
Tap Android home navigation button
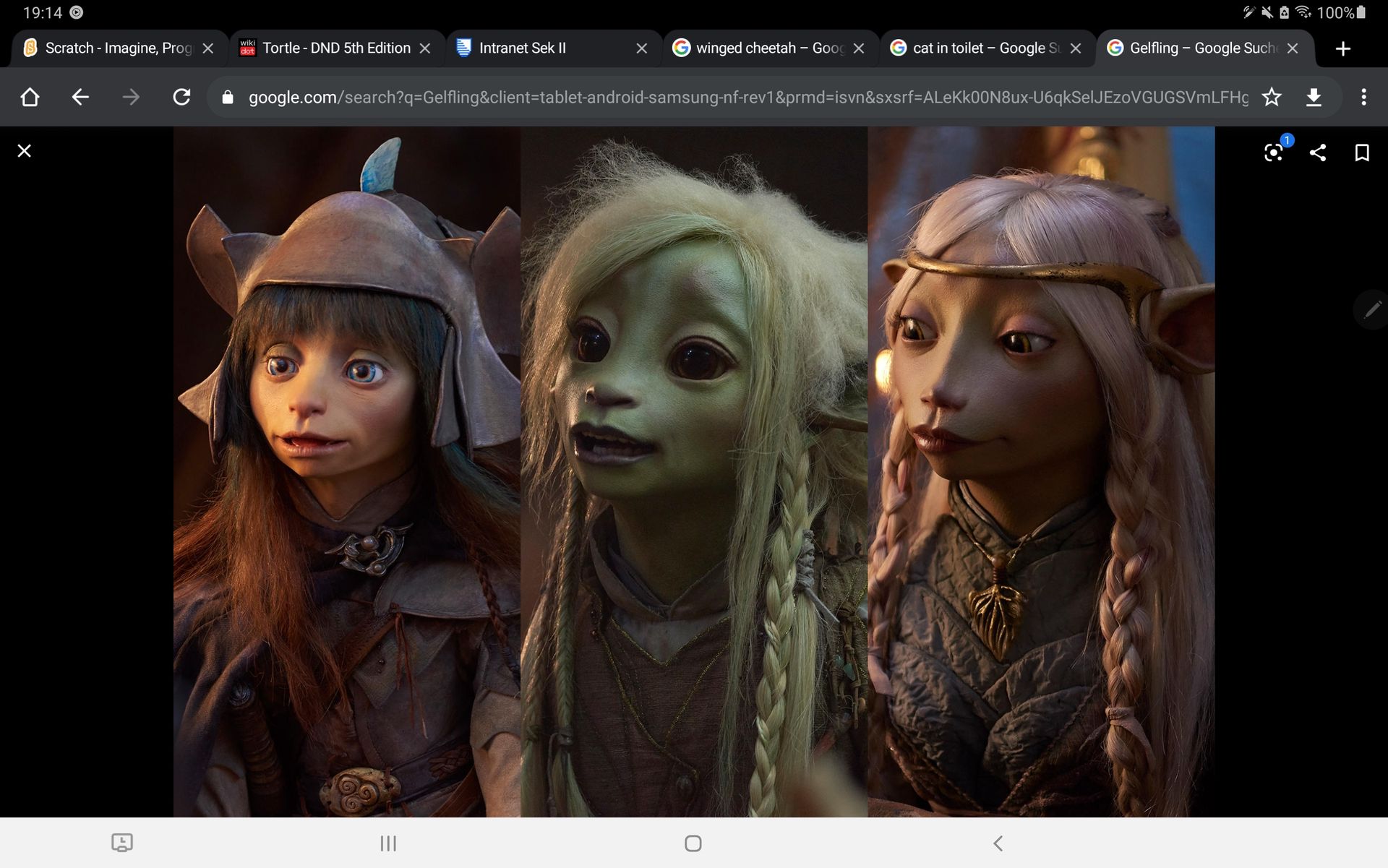(693, 843)
